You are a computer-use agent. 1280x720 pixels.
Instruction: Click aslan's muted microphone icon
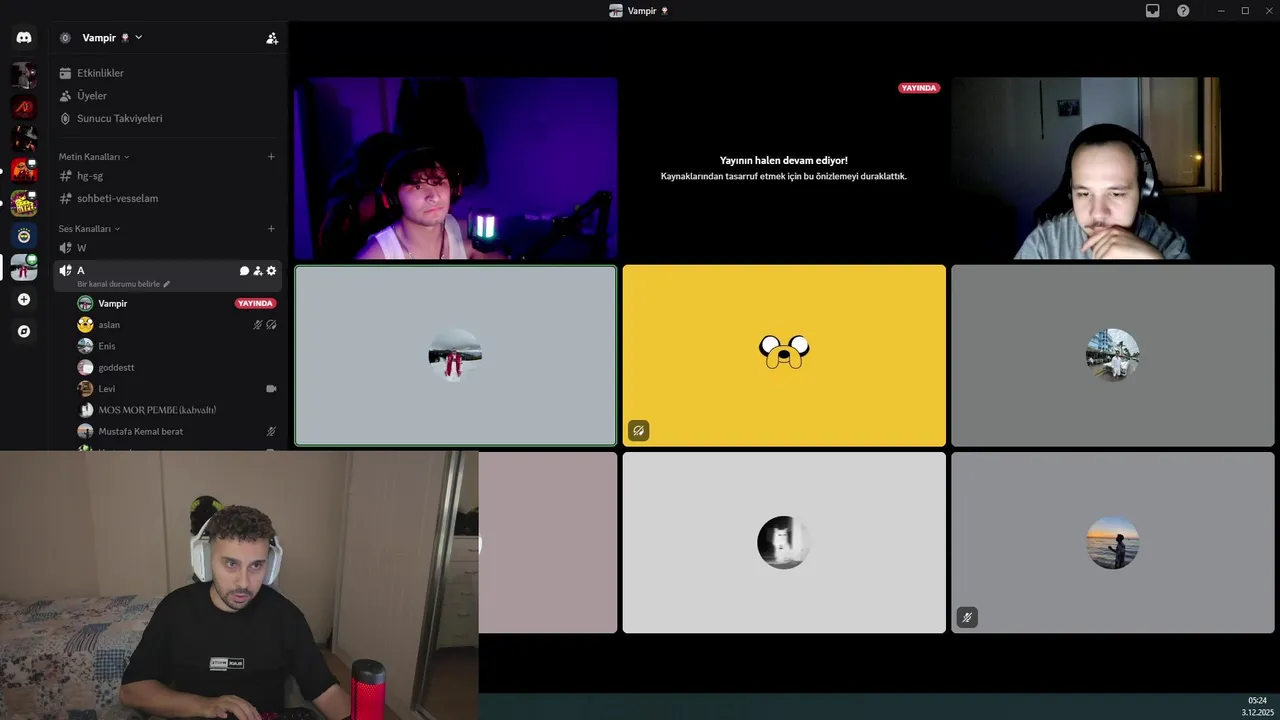coord(258,325)
